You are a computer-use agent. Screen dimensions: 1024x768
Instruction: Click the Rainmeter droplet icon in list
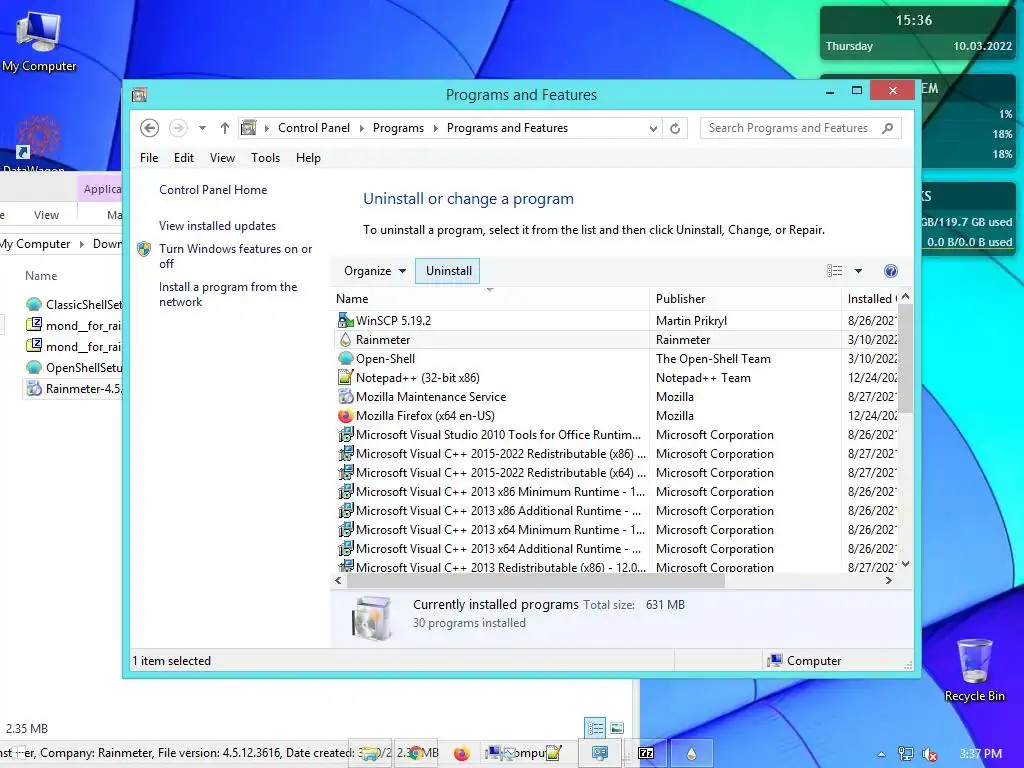click(345, 340)
